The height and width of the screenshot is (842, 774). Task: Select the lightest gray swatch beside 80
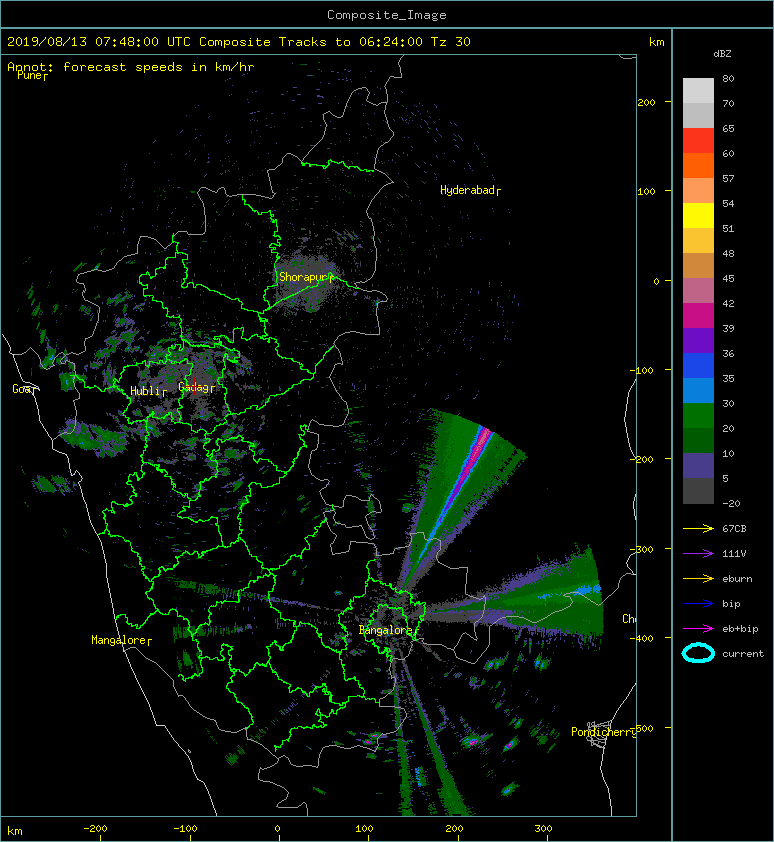coord(698,91)
